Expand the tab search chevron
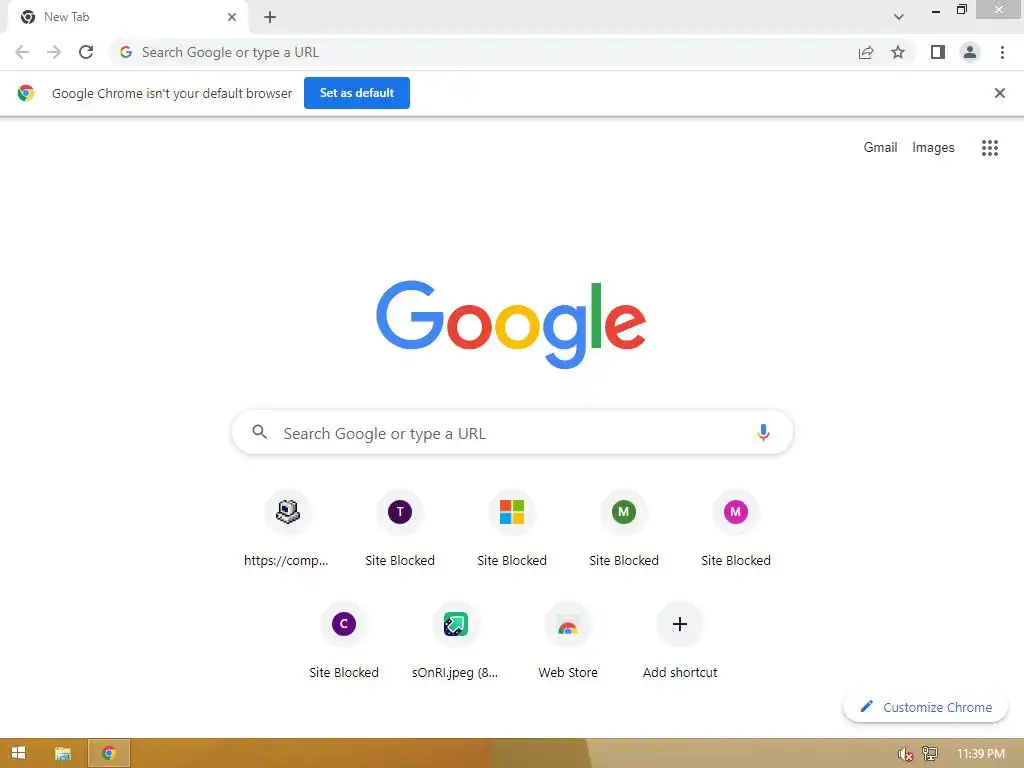The height and width of the screenshot is (768, 1024). [899, 17]
